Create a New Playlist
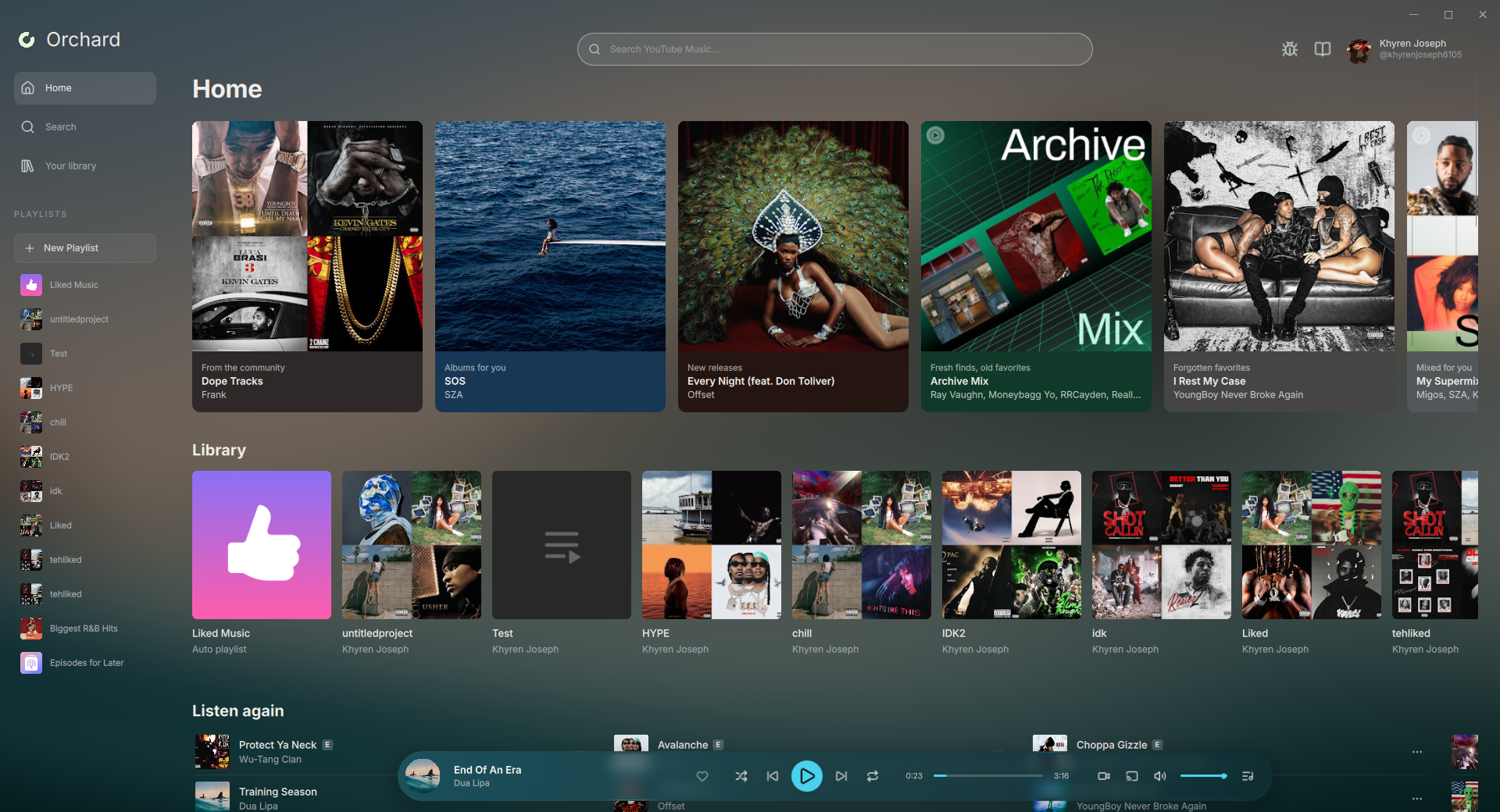Viewport: 1500px width, 812px height. pos(85,248)
